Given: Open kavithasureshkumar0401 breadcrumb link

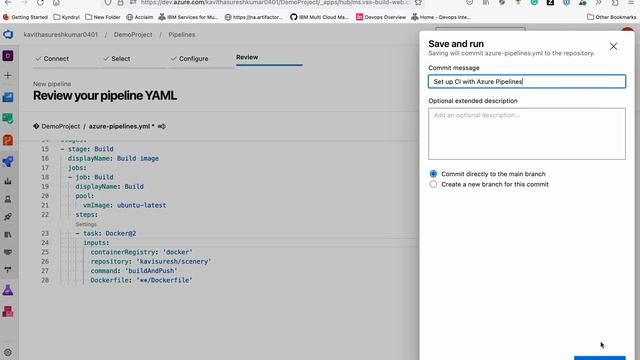Looking at the screenshot, I should click(x=60, y=35).
